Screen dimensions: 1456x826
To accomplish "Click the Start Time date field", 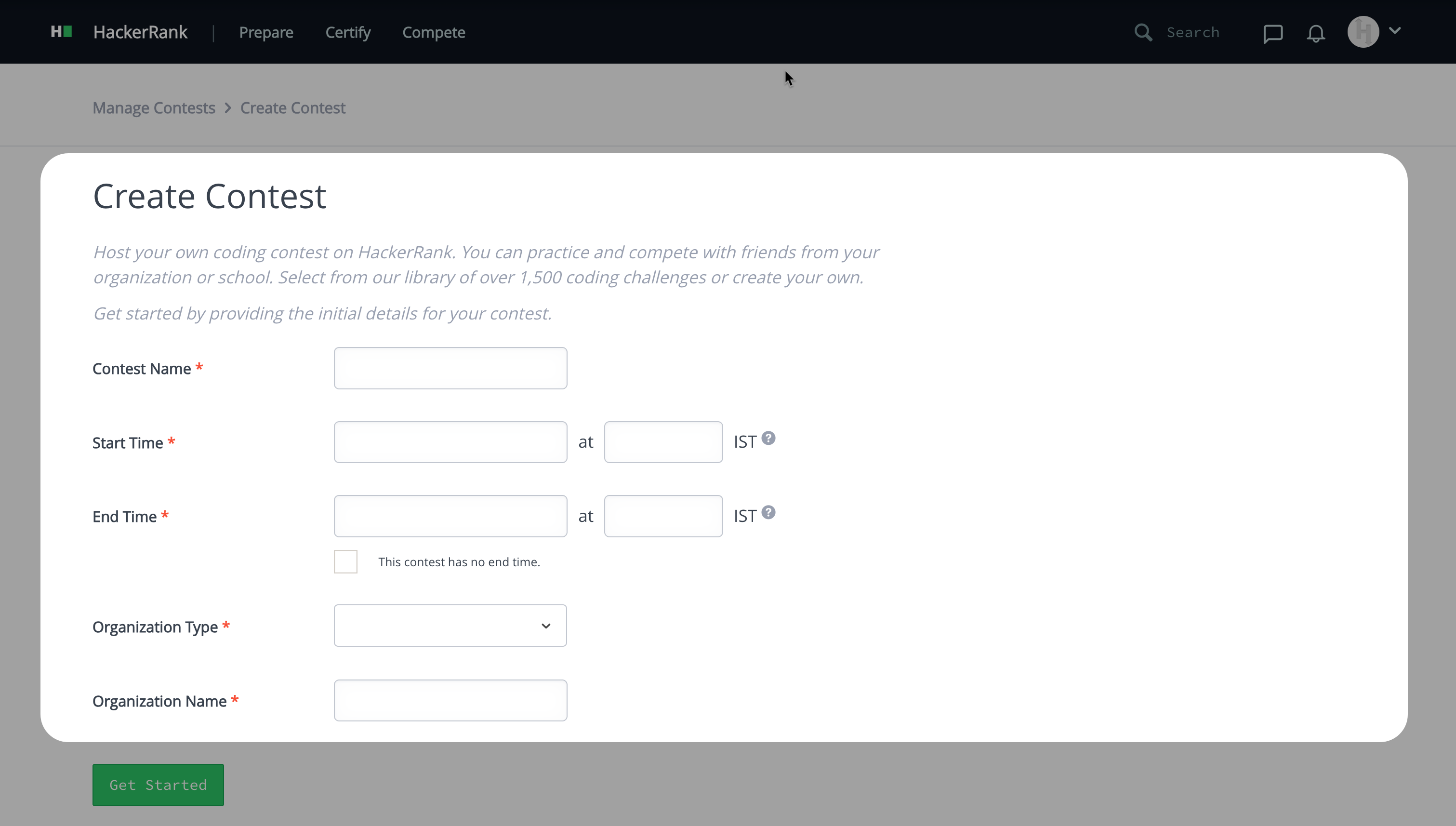I will pyautogui.click(x=450, y=442).
